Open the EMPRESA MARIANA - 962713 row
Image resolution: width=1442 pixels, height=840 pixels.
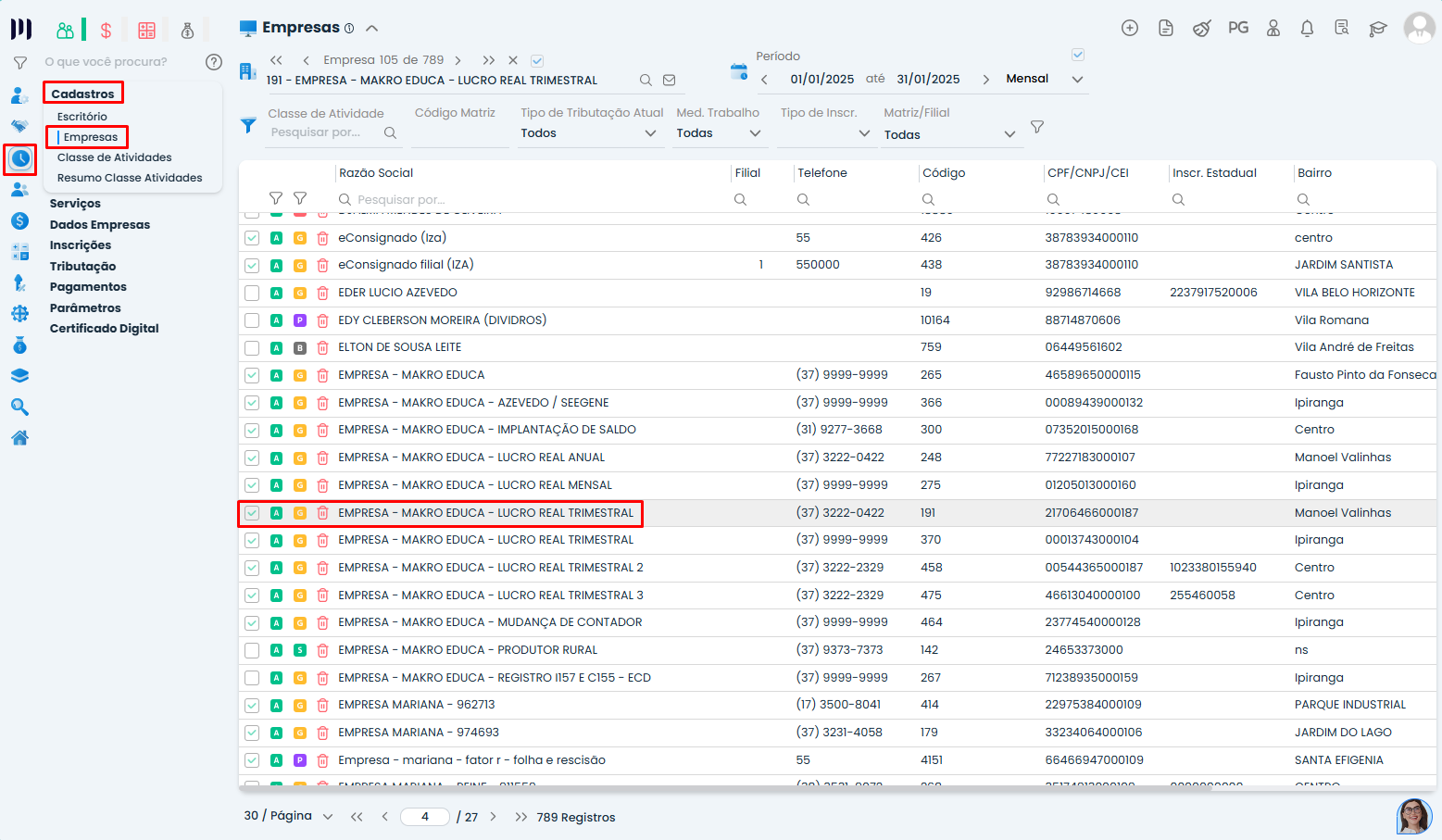417,705
